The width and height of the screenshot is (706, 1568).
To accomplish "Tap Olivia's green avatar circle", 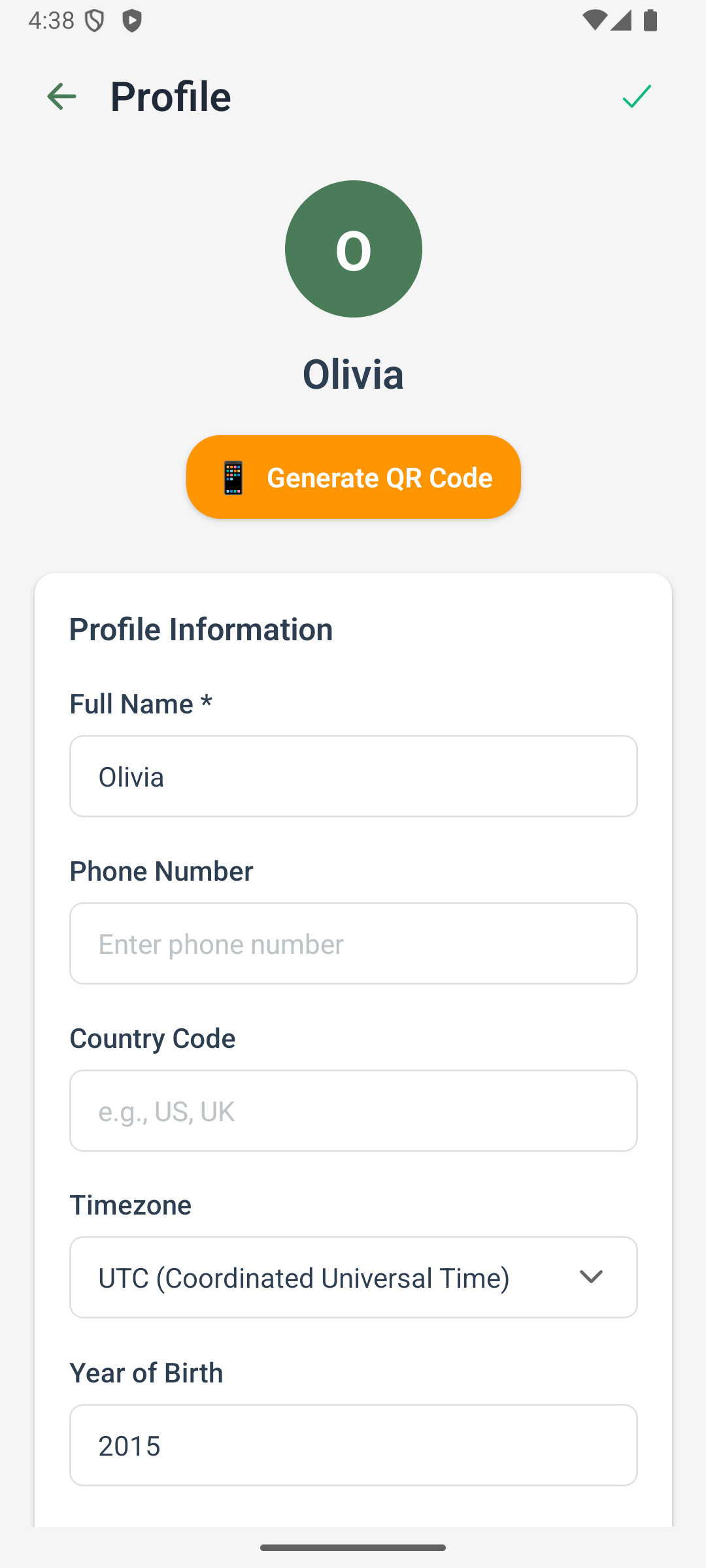I will click(353, 248).
